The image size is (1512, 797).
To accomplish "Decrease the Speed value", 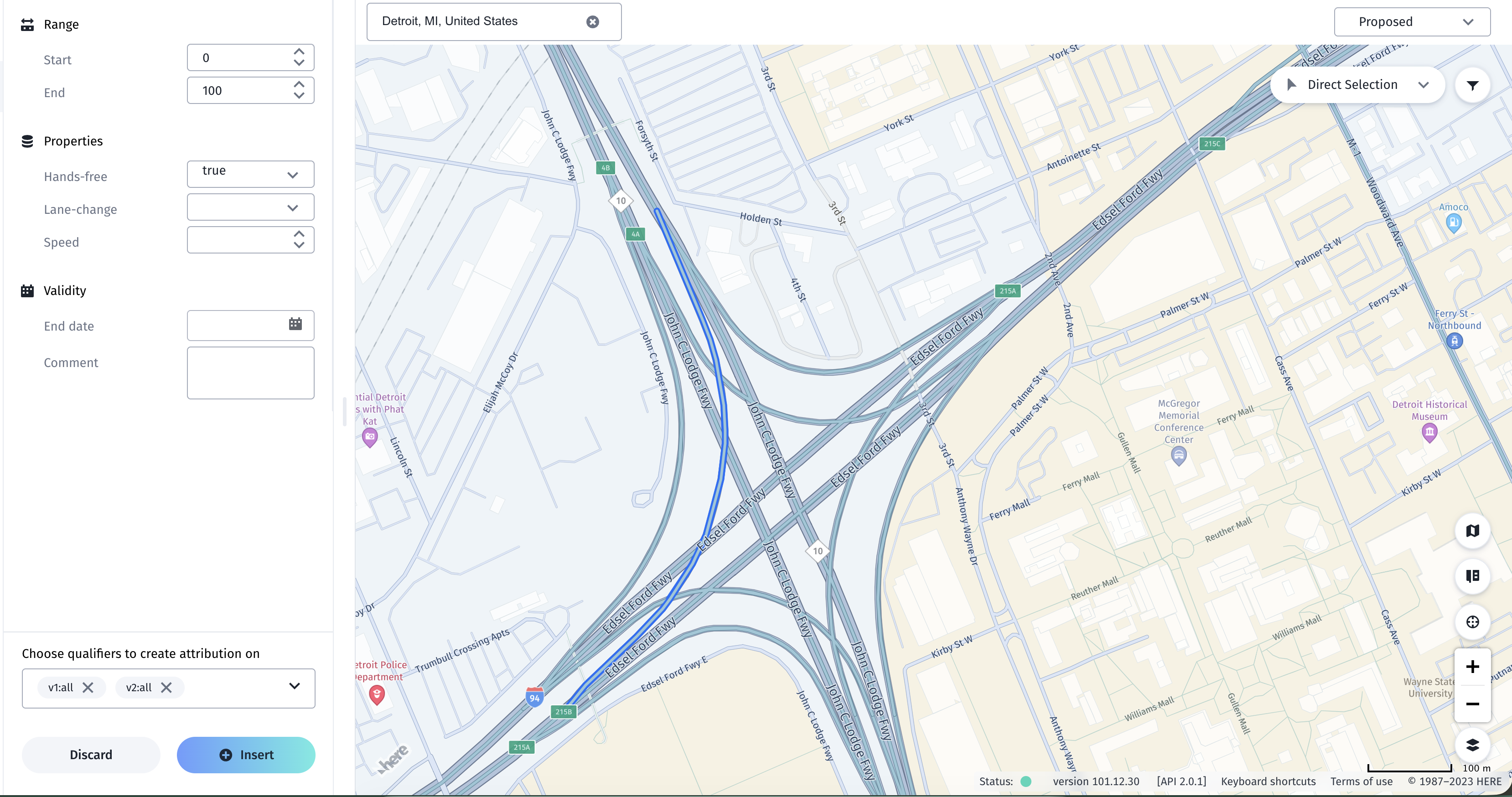I will click(x=299, y=245).
